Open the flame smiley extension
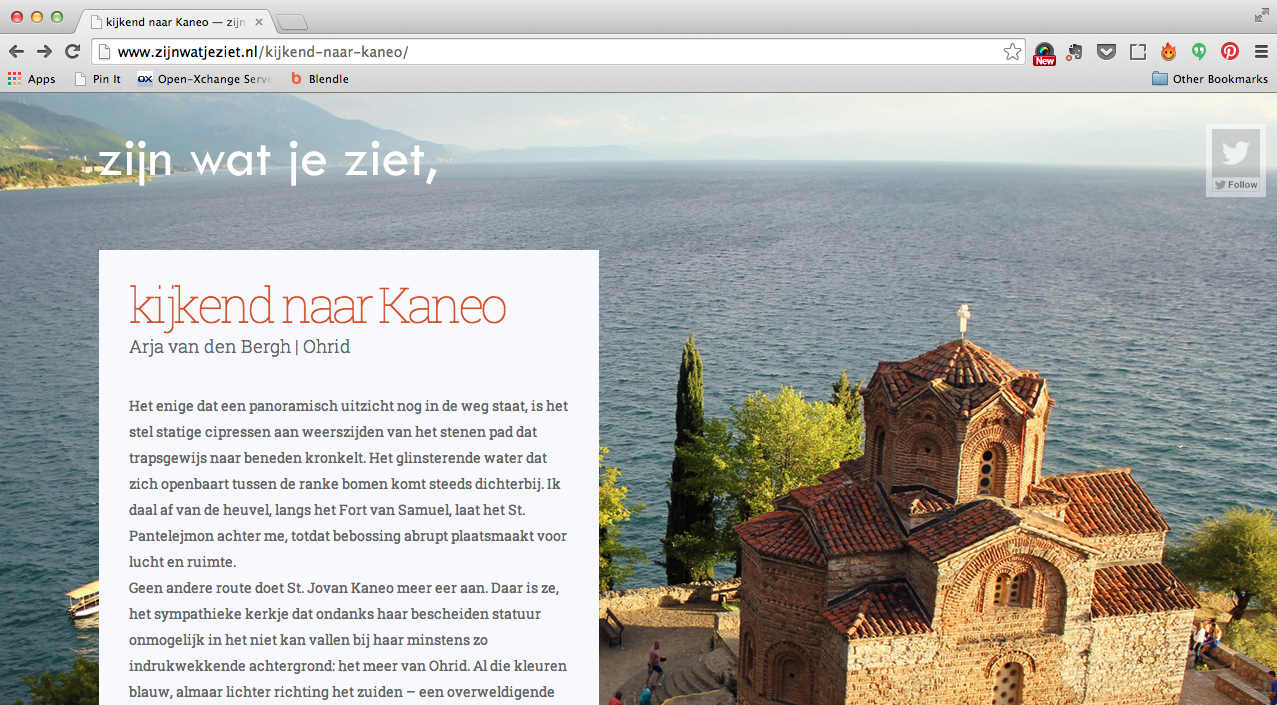The height and width of the screenshot is (705, 1277). tap(1168, 52)
